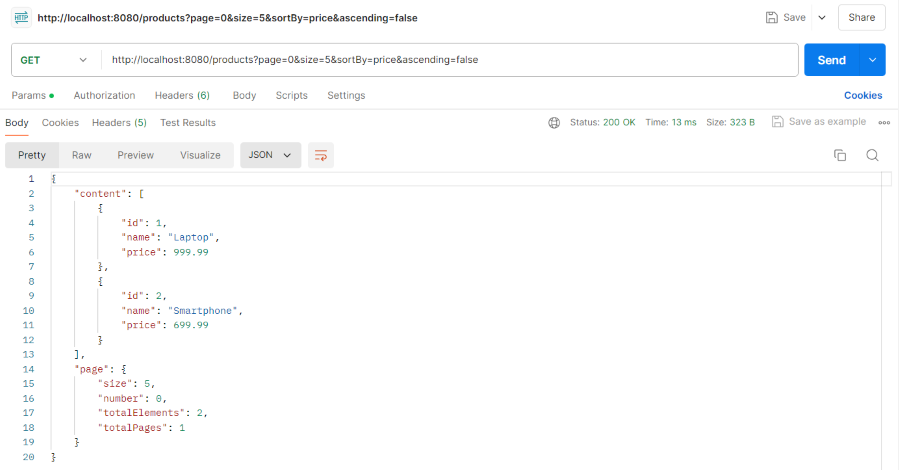Select the Visualize view mode
The width and height of the screenshot is (900, 470).
(x=200, y=155)
